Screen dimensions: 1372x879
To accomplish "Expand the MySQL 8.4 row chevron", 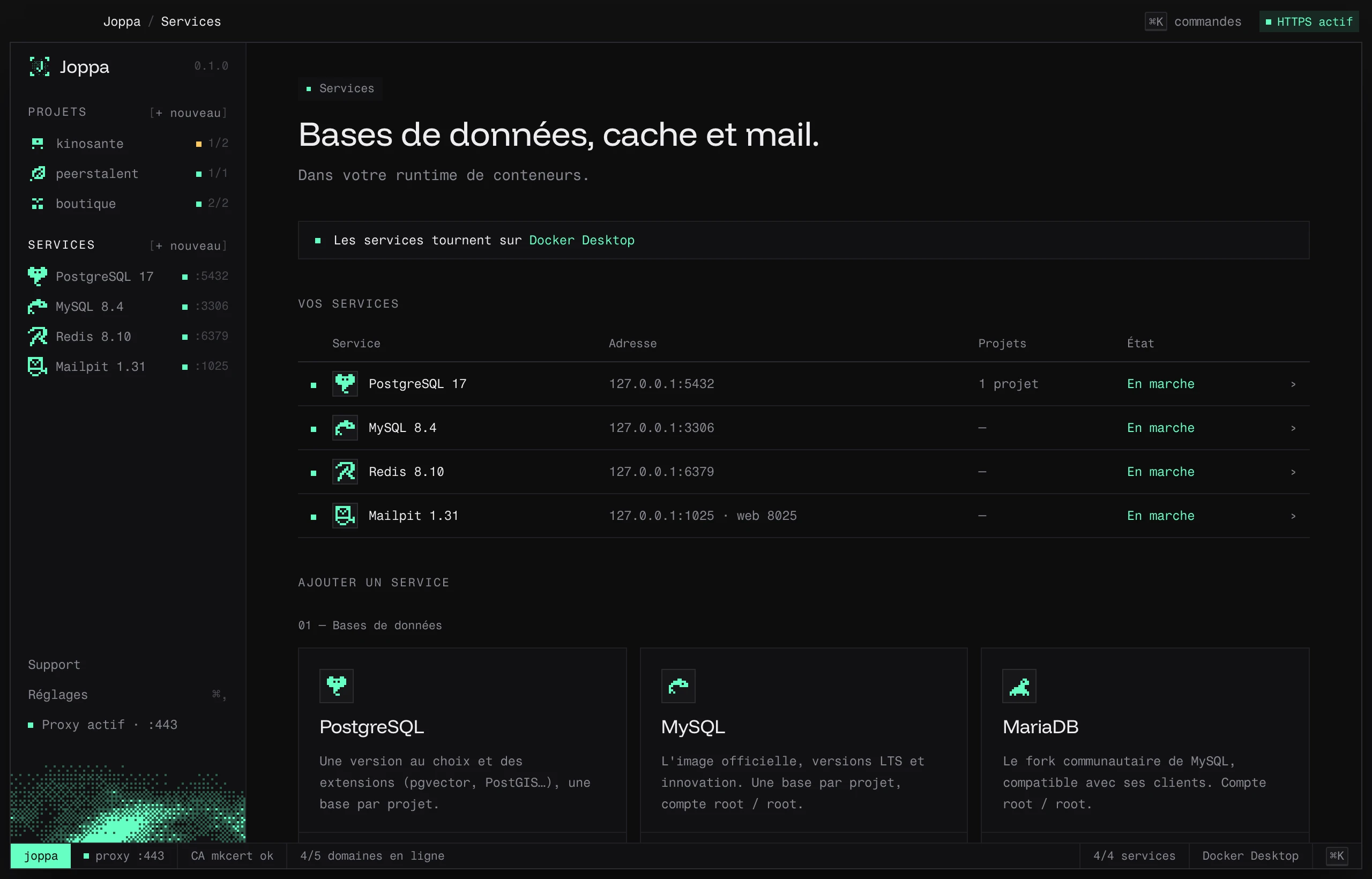I will (x=1293, y=428).
